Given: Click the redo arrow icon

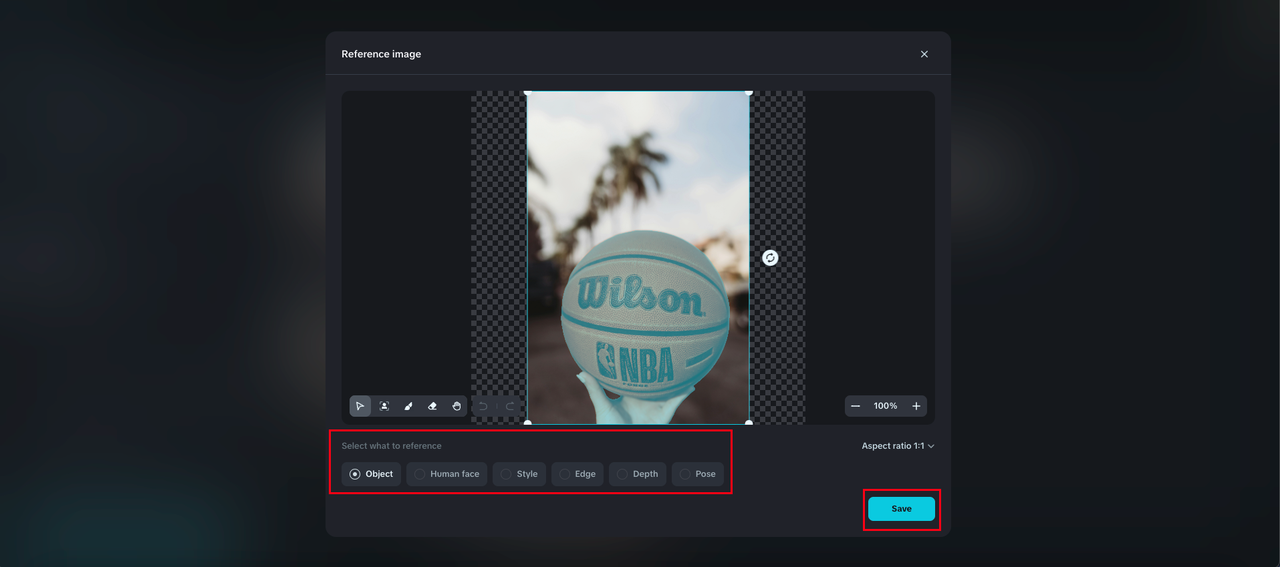Looking at the screenshot, I should tap(509, 406).
